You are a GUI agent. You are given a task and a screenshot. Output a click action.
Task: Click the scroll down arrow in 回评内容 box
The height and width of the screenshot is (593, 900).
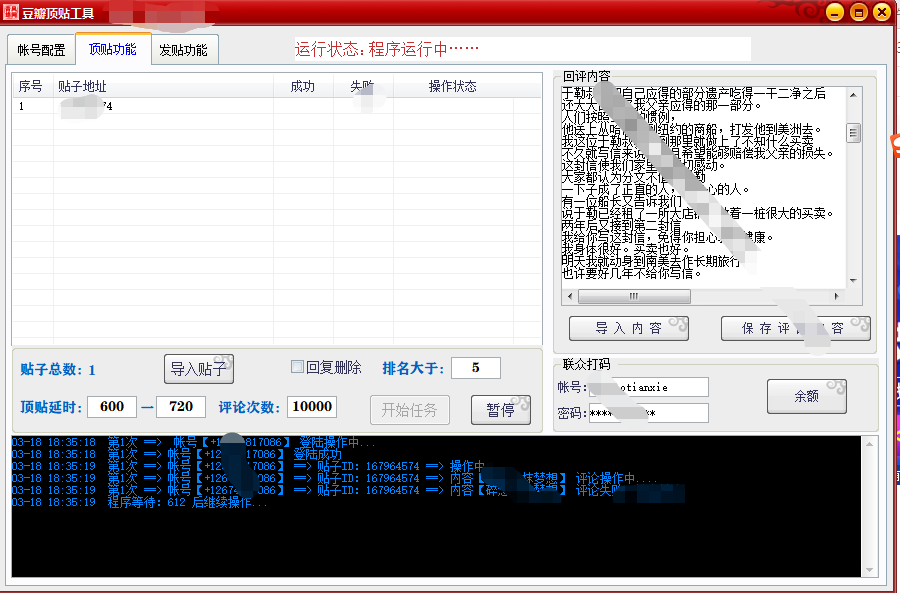853,279
